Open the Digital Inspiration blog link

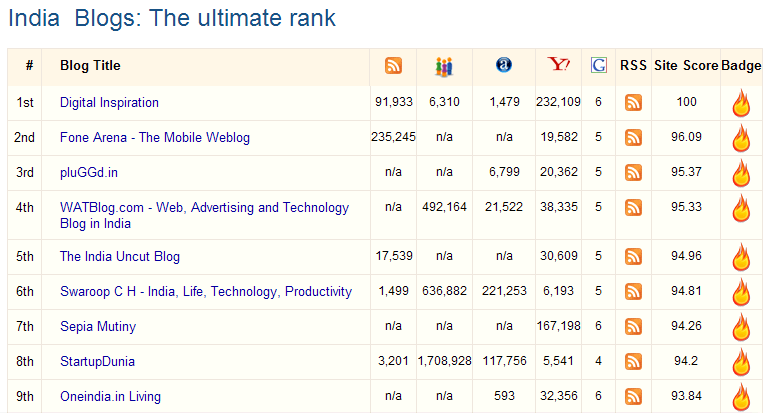(109, 103)
